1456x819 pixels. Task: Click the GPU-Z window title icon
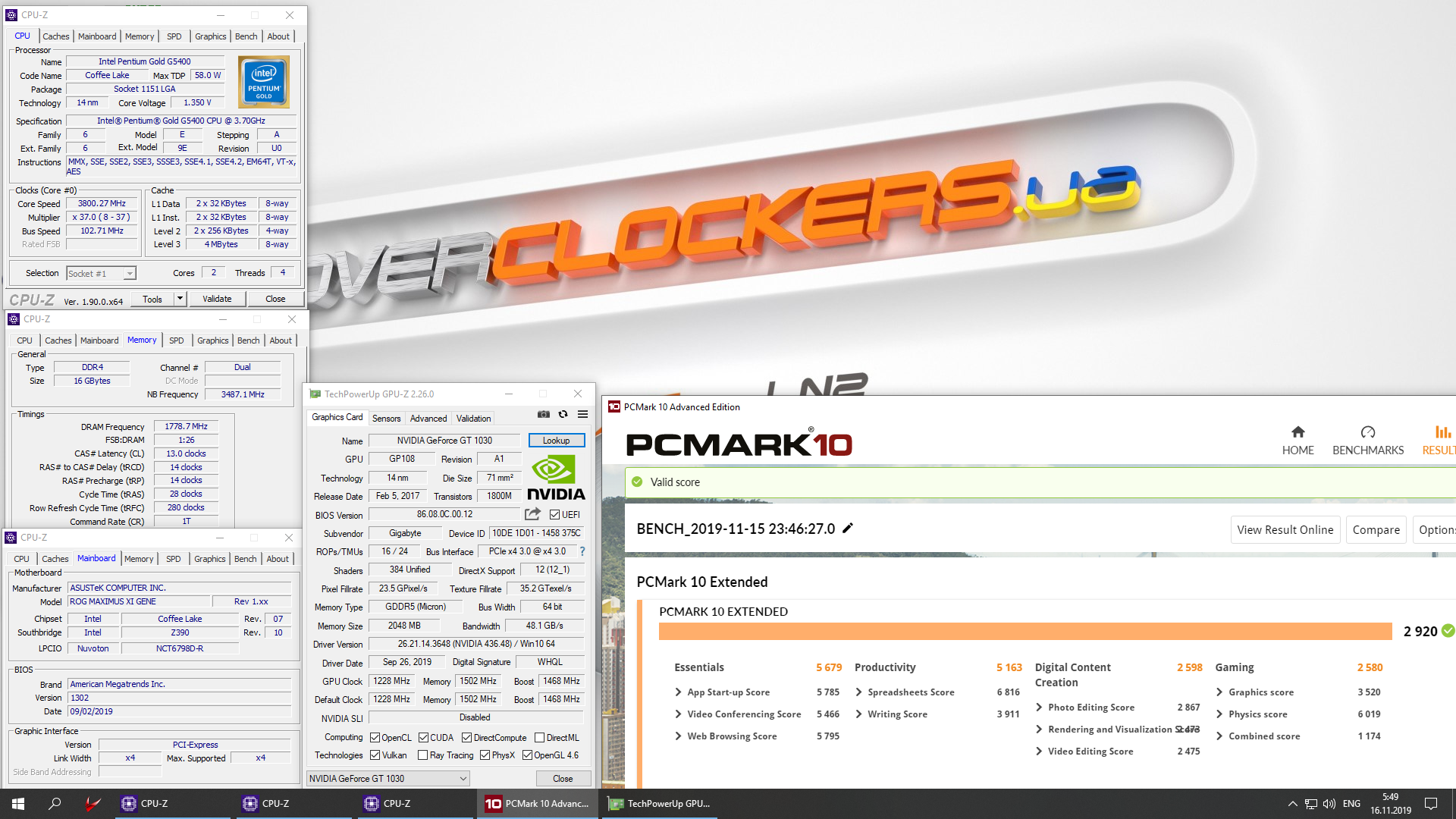coord(315,394)
